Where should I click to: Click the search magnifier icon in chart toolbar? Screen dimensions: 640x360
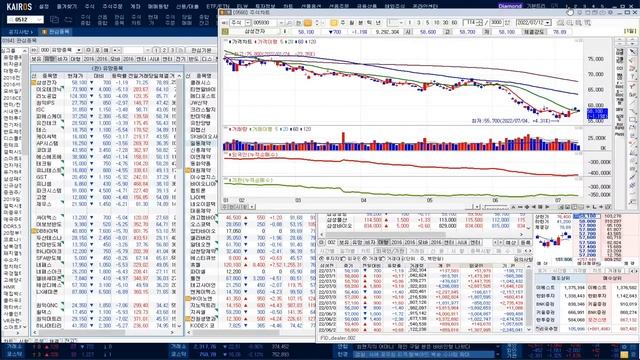289,23
